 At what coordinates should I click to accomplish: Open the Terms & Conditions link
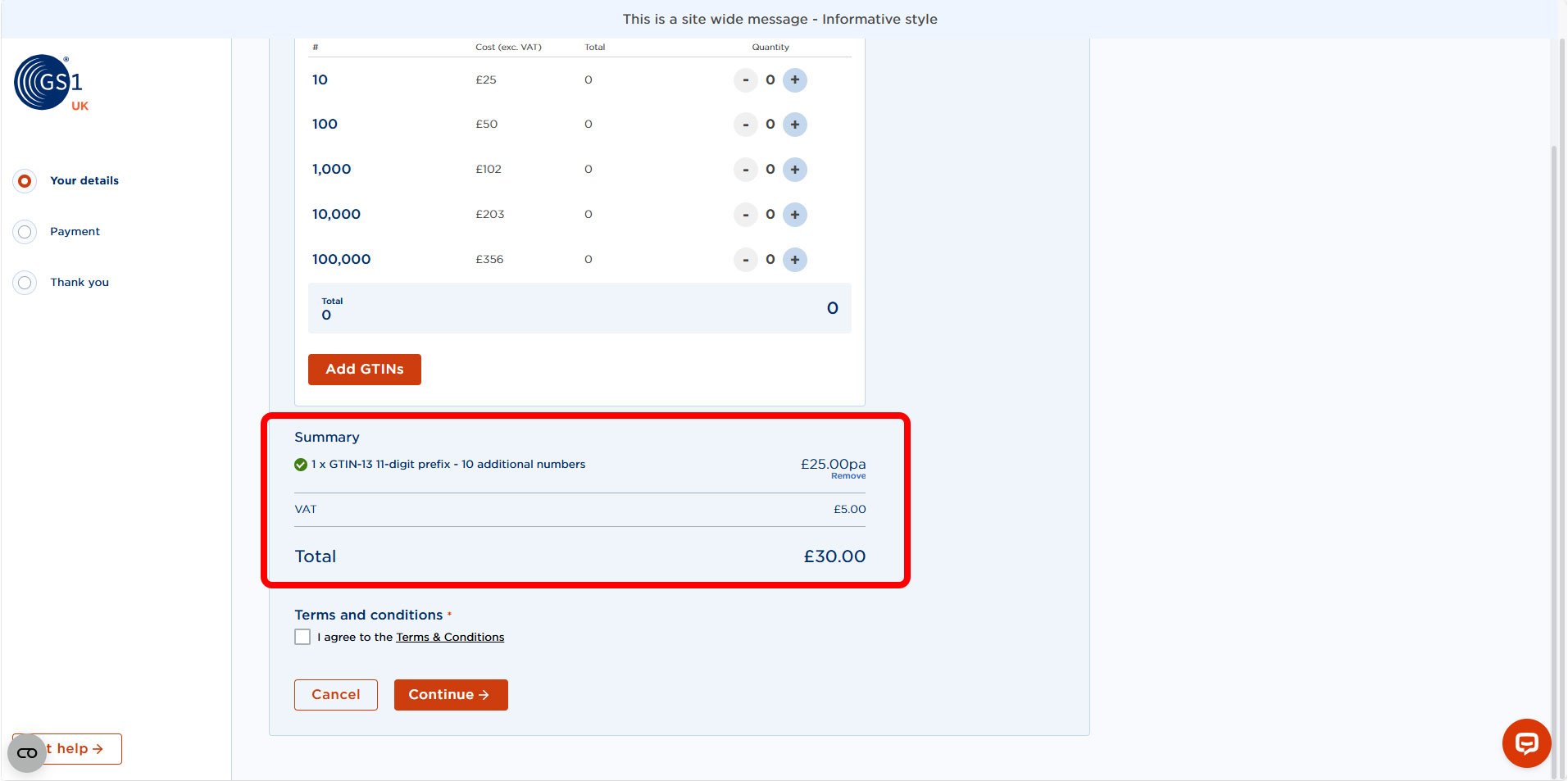tap(450, 637)
